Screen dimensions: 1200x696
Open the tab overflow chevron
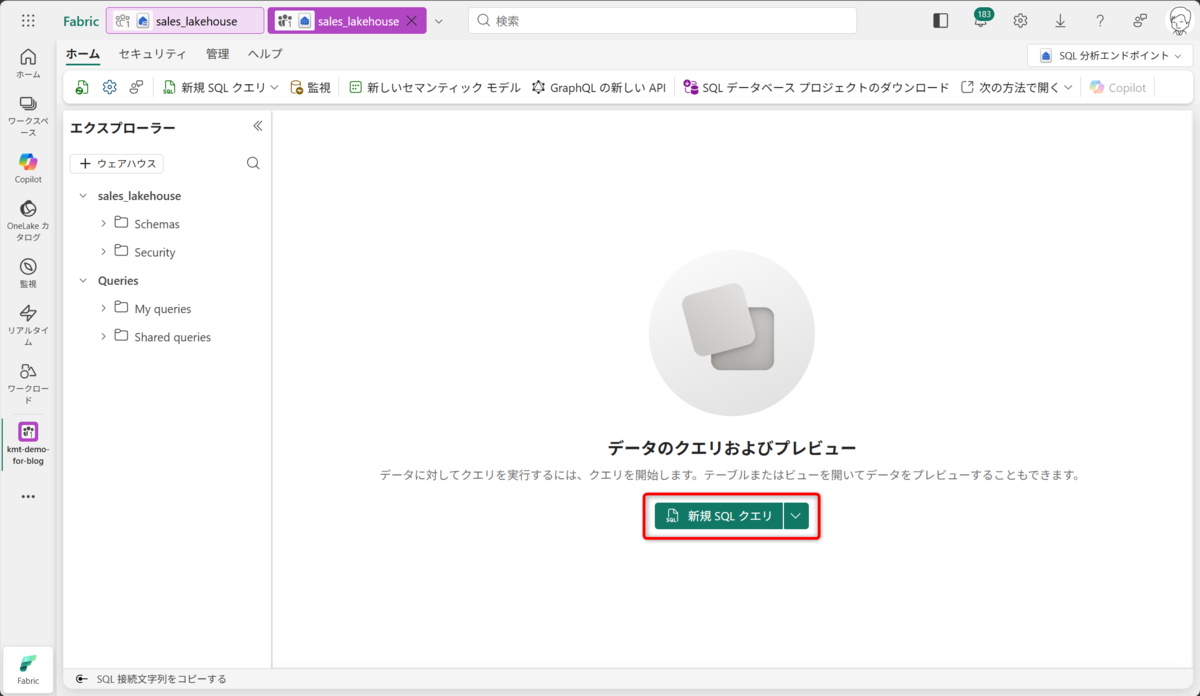click(439, 21)
